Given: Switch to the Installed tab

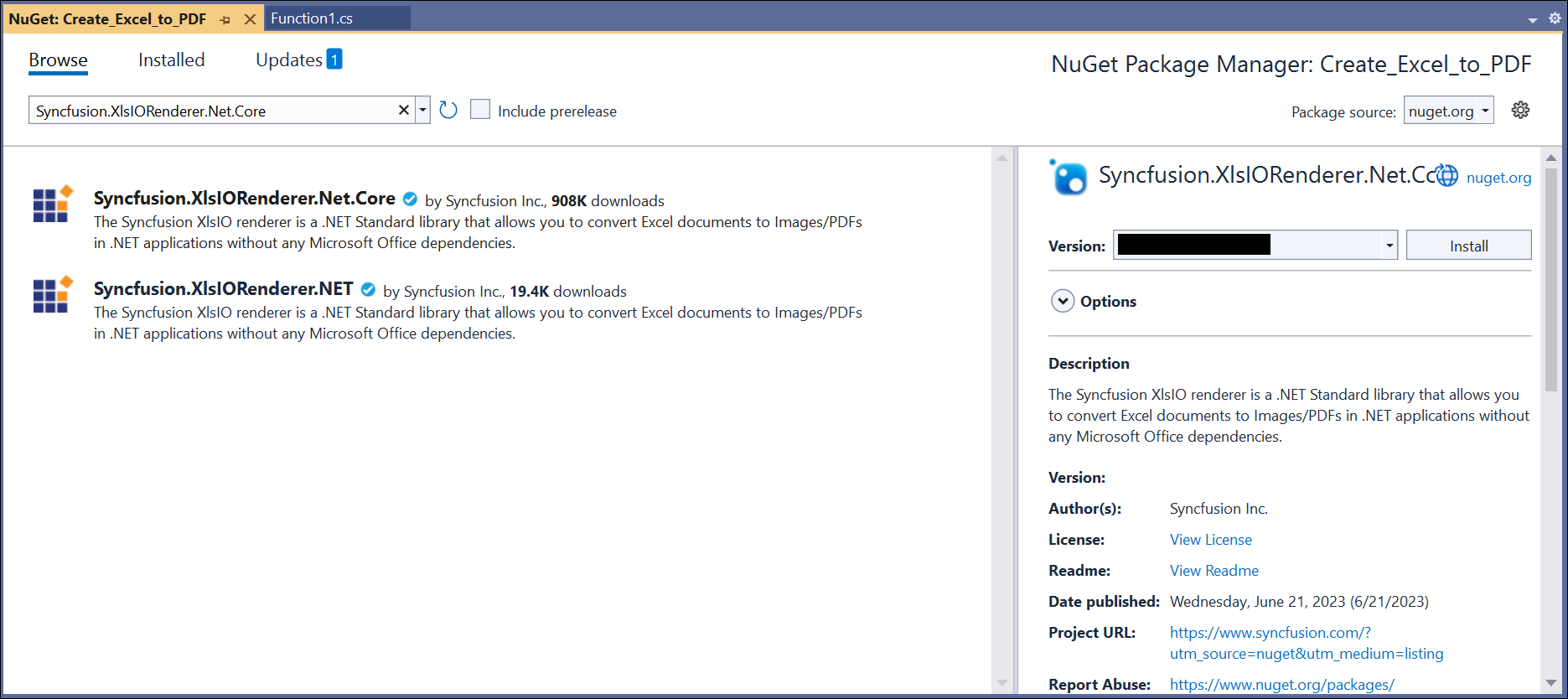Looking at the screenshot, I should [x=171, y=60].
